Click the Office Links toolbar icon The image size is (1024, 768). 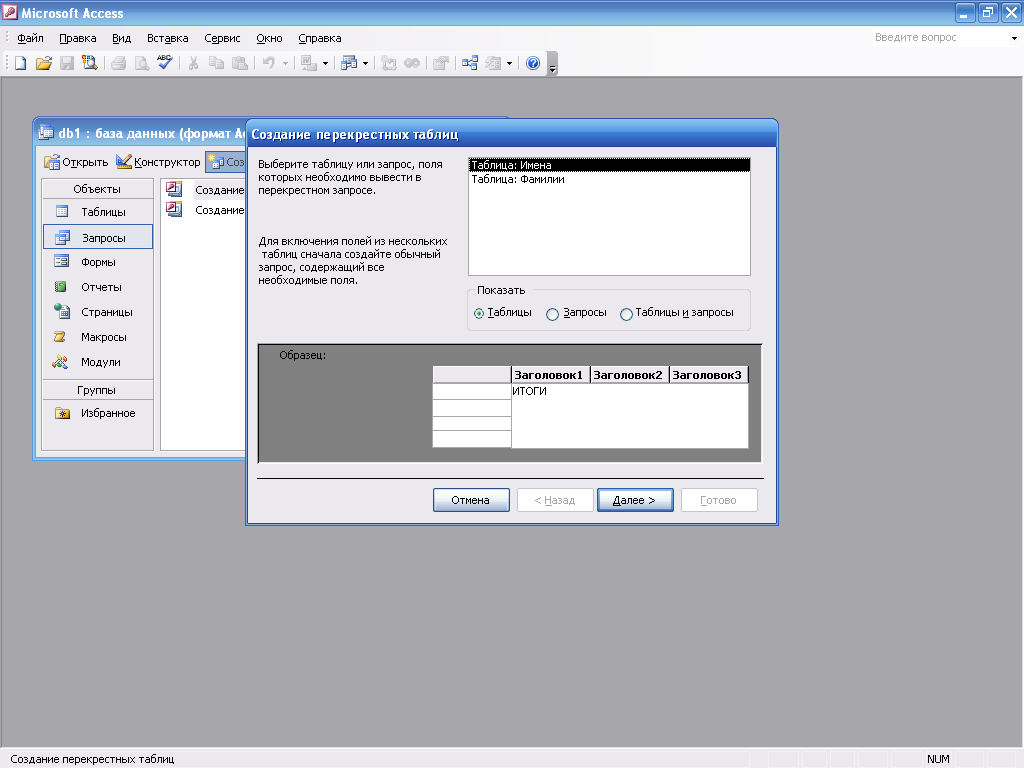pos(309,63)
